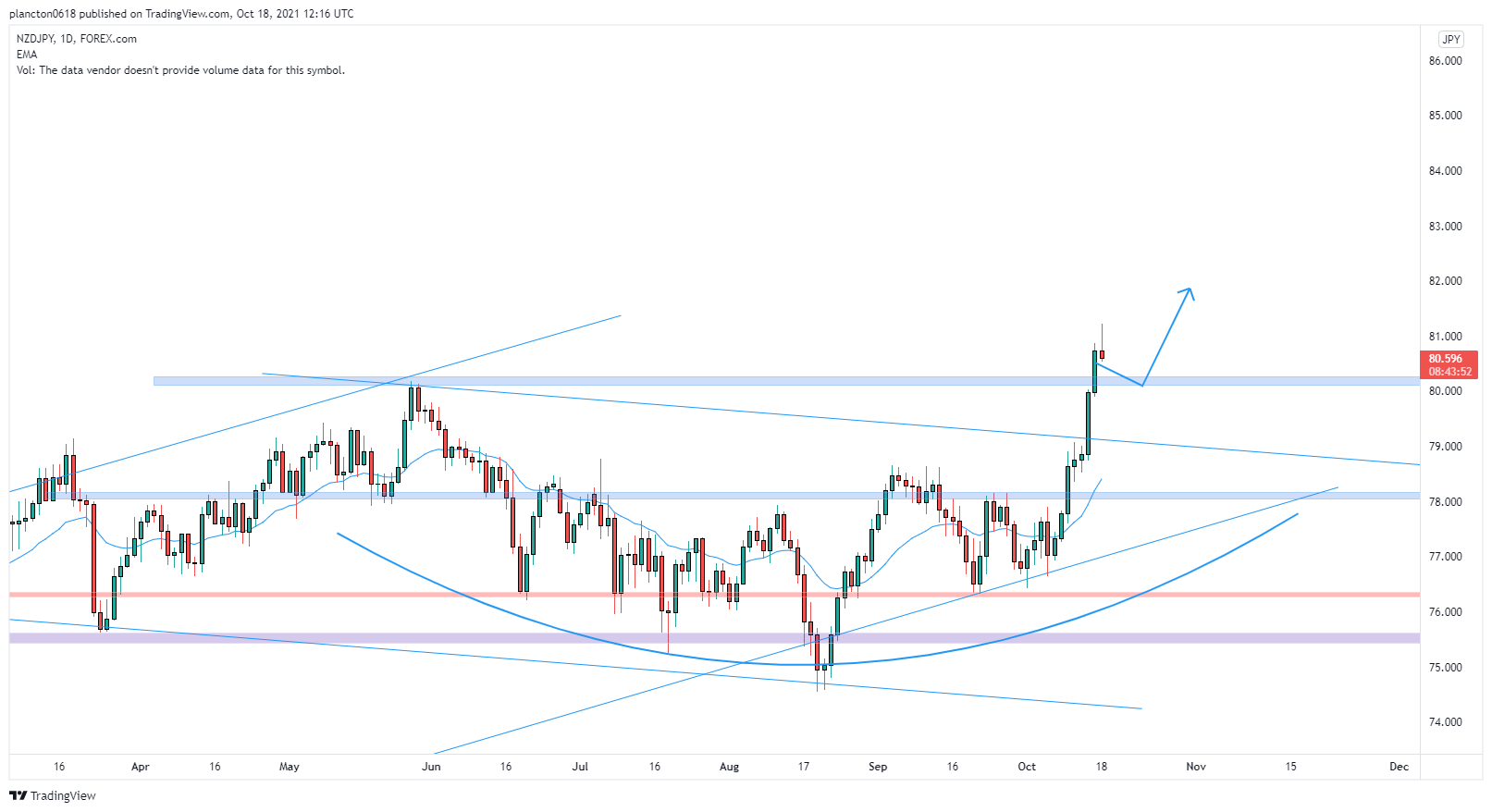Image resolution: width=1492 pixels, height=812 pixels.
Task: Click the TradingView logo icon
Action: (18, 795)
